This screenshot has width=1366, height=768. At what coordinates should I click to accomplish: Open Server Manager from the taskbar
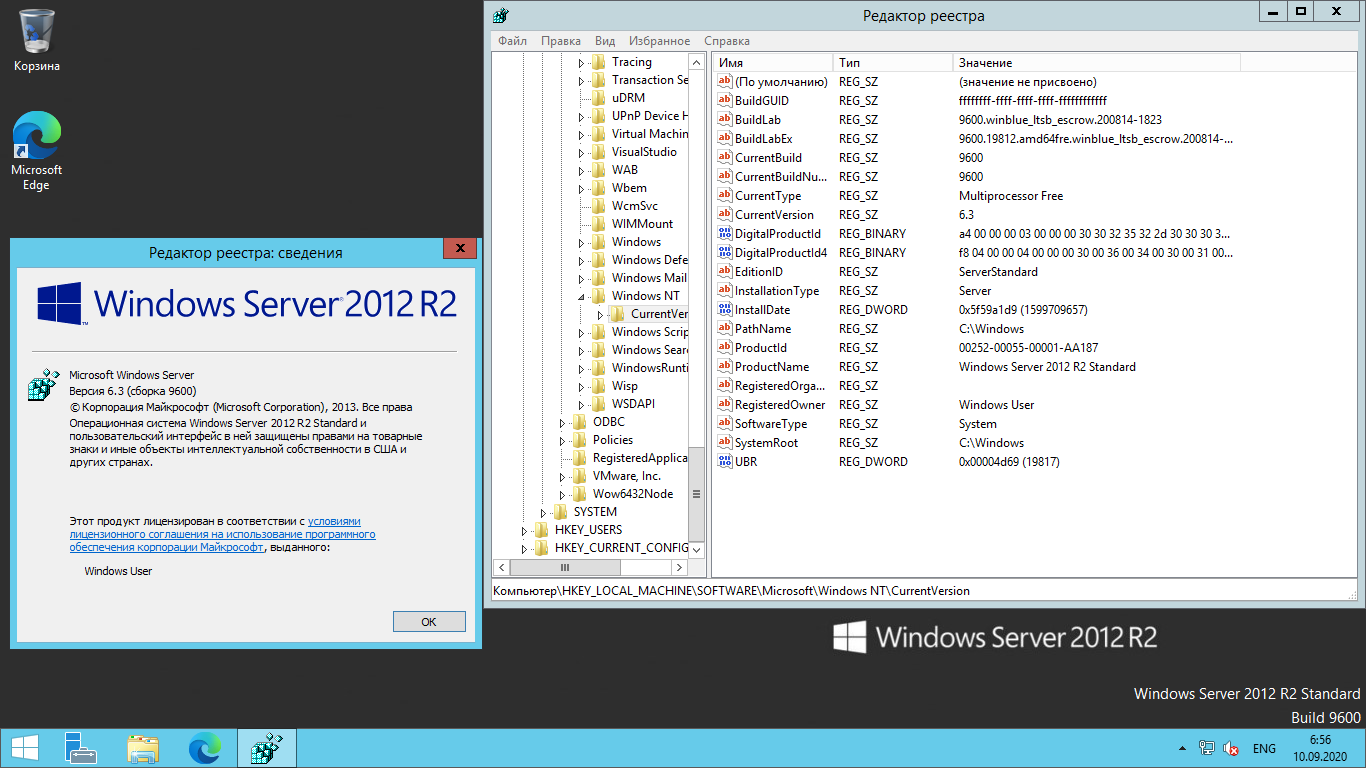pyautogui.click(x=81, y=748)
